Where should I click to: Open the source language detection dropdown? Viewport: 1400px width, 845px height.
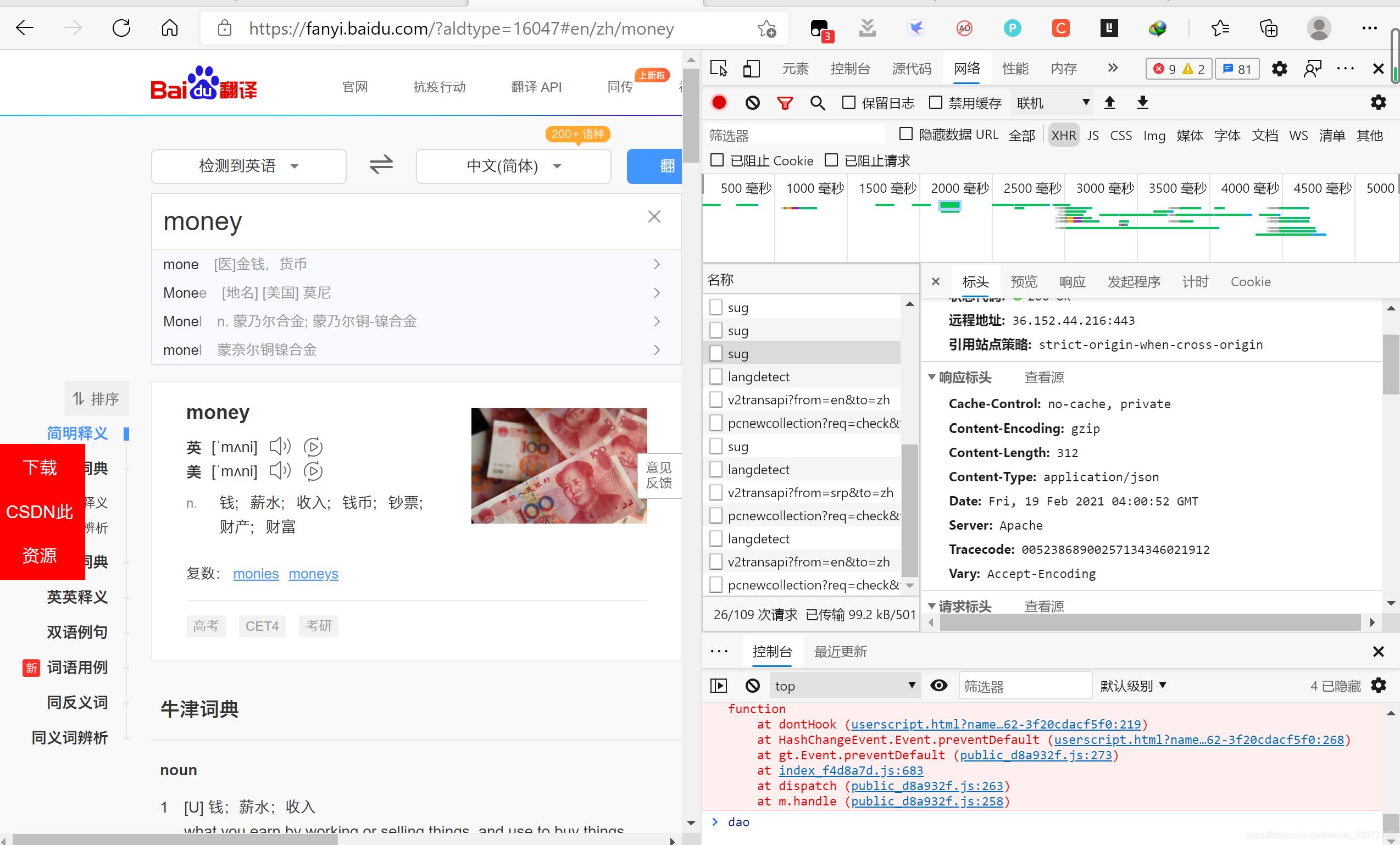(x=248, y=165)
